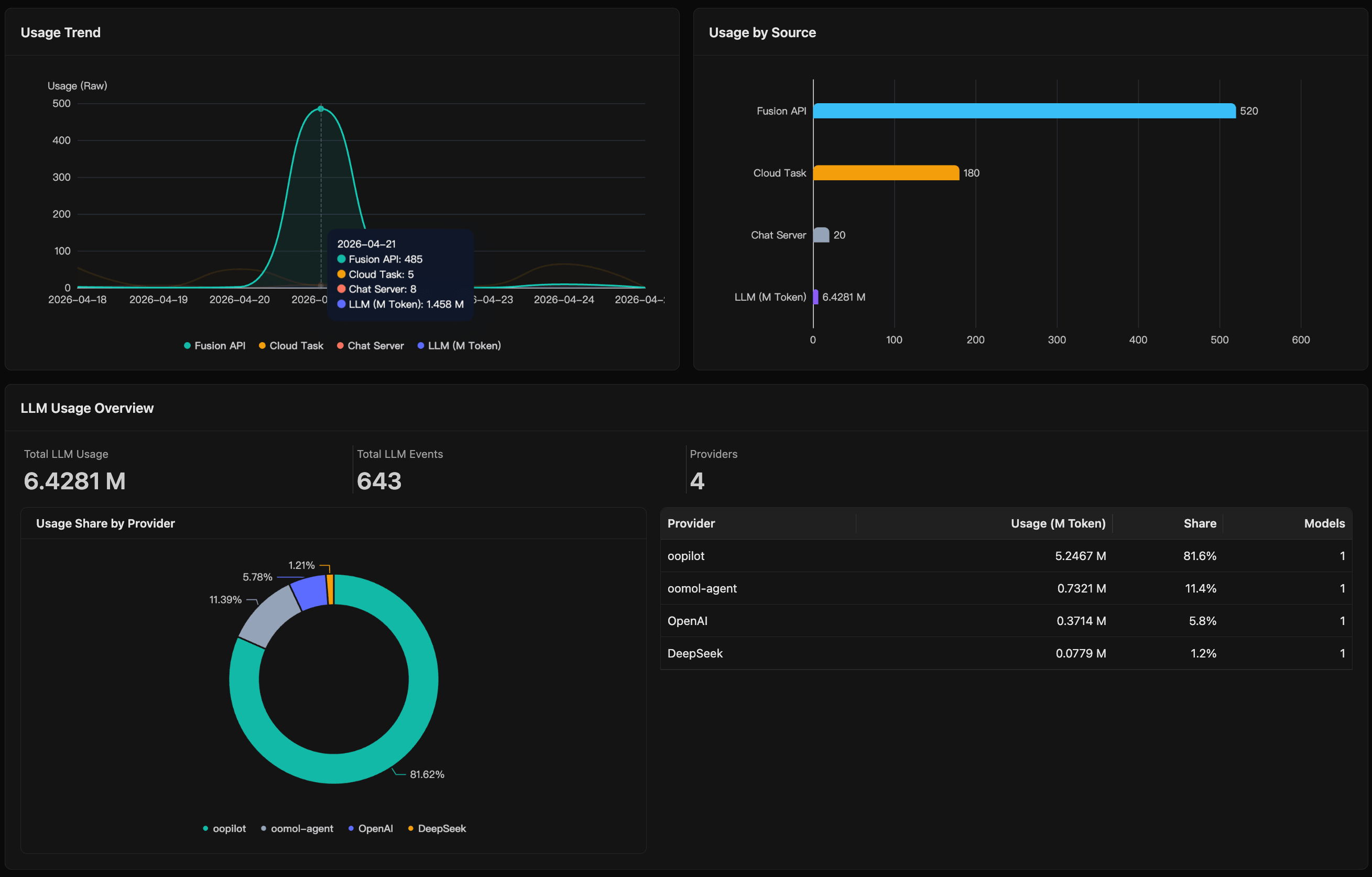Click the 20 value label beside Chat Server bar
This screenshot has height=877, width=1372.
click(x=839, y=235)
